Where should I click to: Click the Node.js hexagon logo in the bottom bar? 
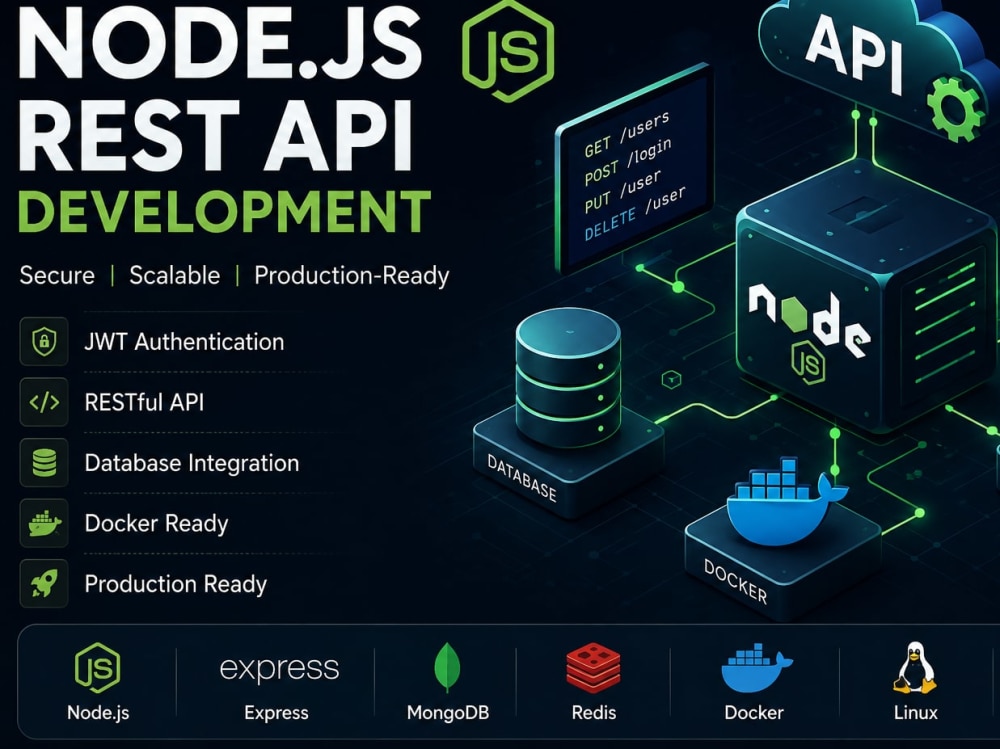[x=98, y=668]
